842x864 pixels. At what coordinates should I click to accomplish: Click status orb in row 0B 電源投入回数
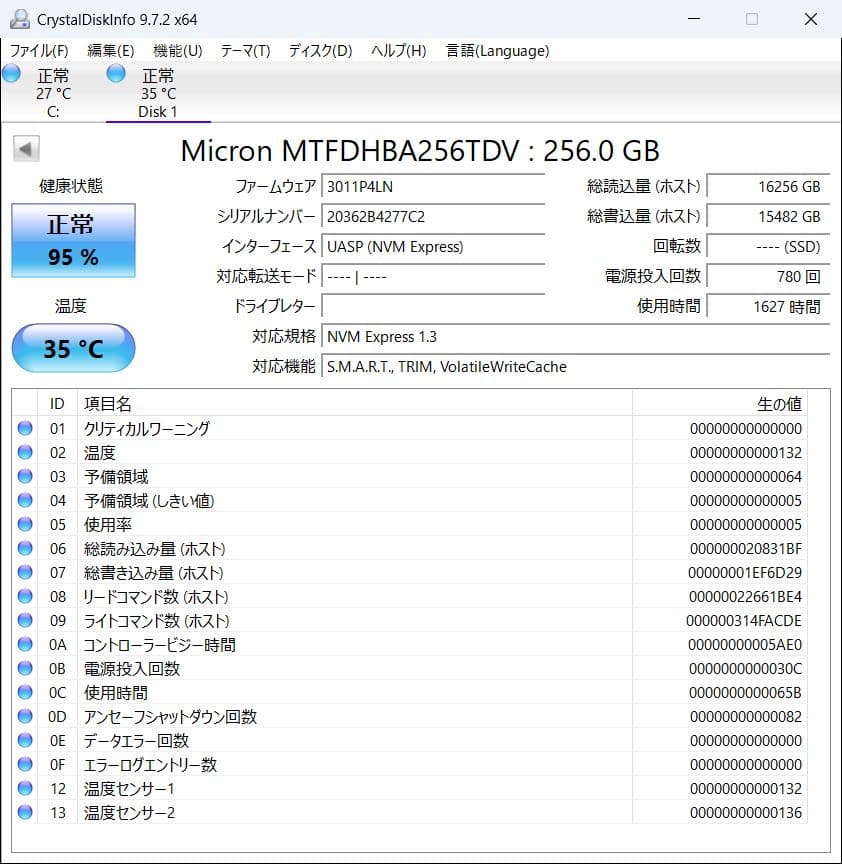click(25, 668)
